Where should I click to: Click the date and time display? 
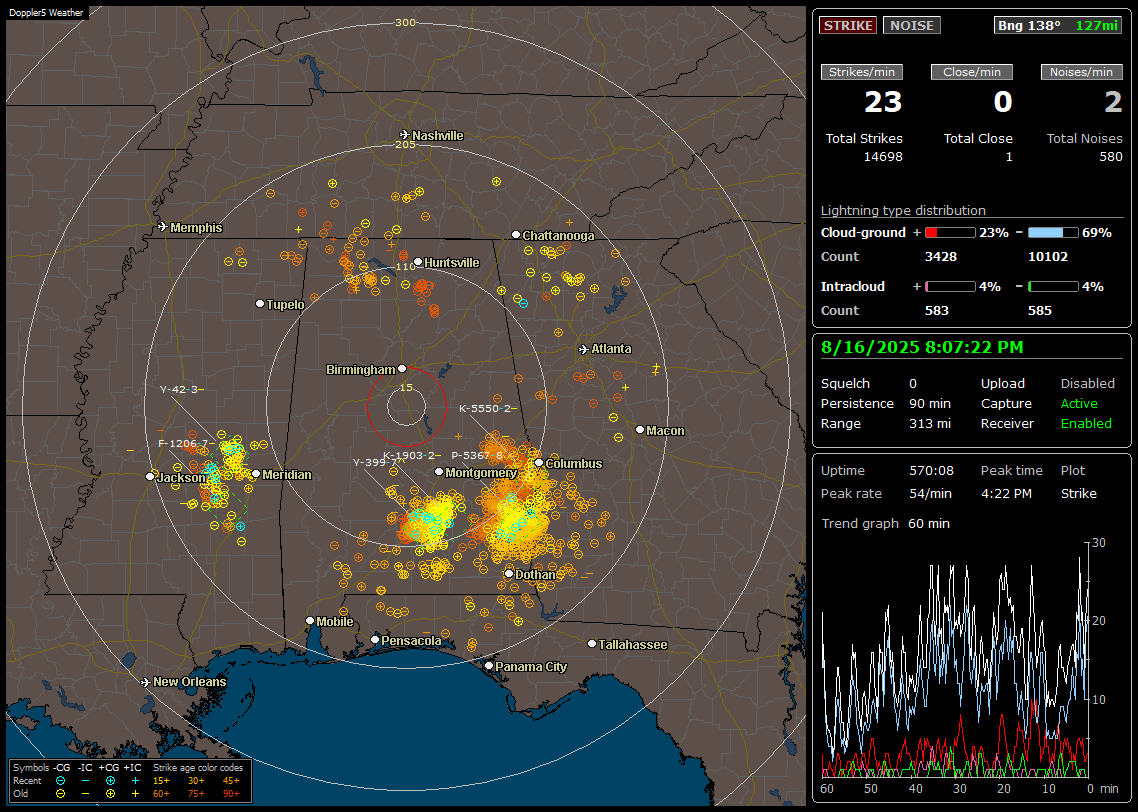922,347
